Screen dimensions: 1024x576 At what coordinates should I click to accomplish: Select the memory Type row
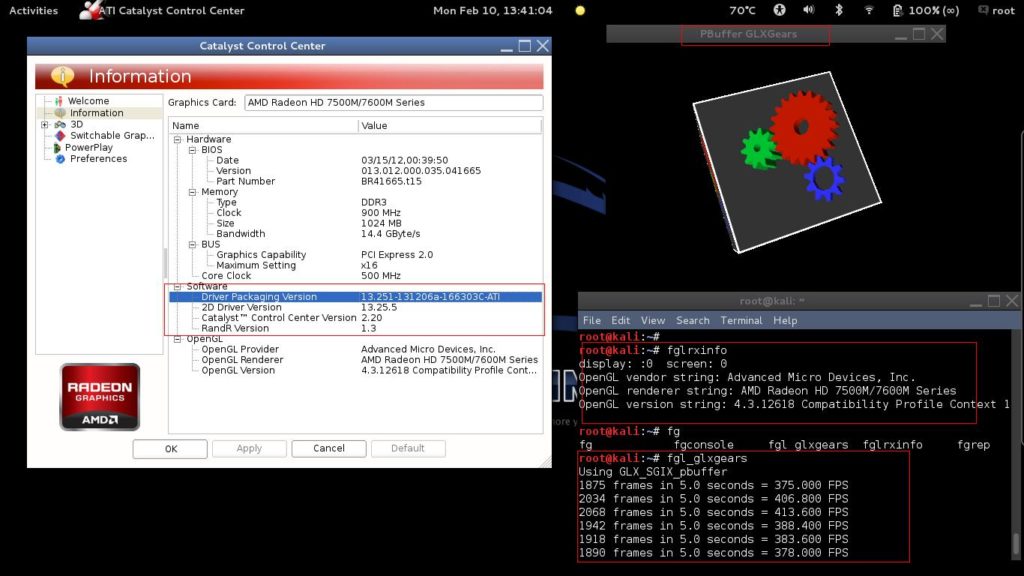355,202
